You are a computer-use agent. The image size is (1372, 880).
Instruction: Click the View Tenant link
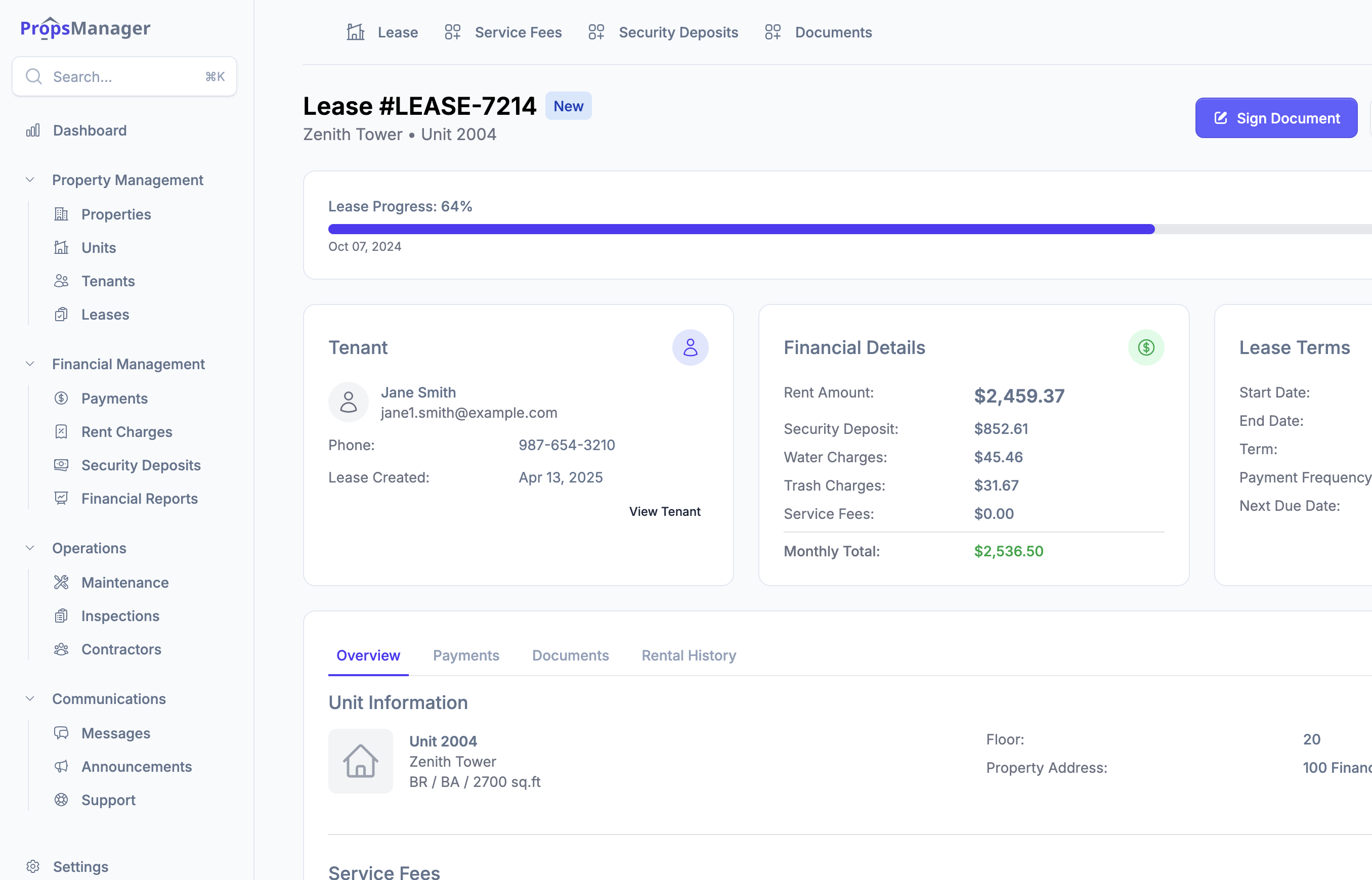coord(665,511)
